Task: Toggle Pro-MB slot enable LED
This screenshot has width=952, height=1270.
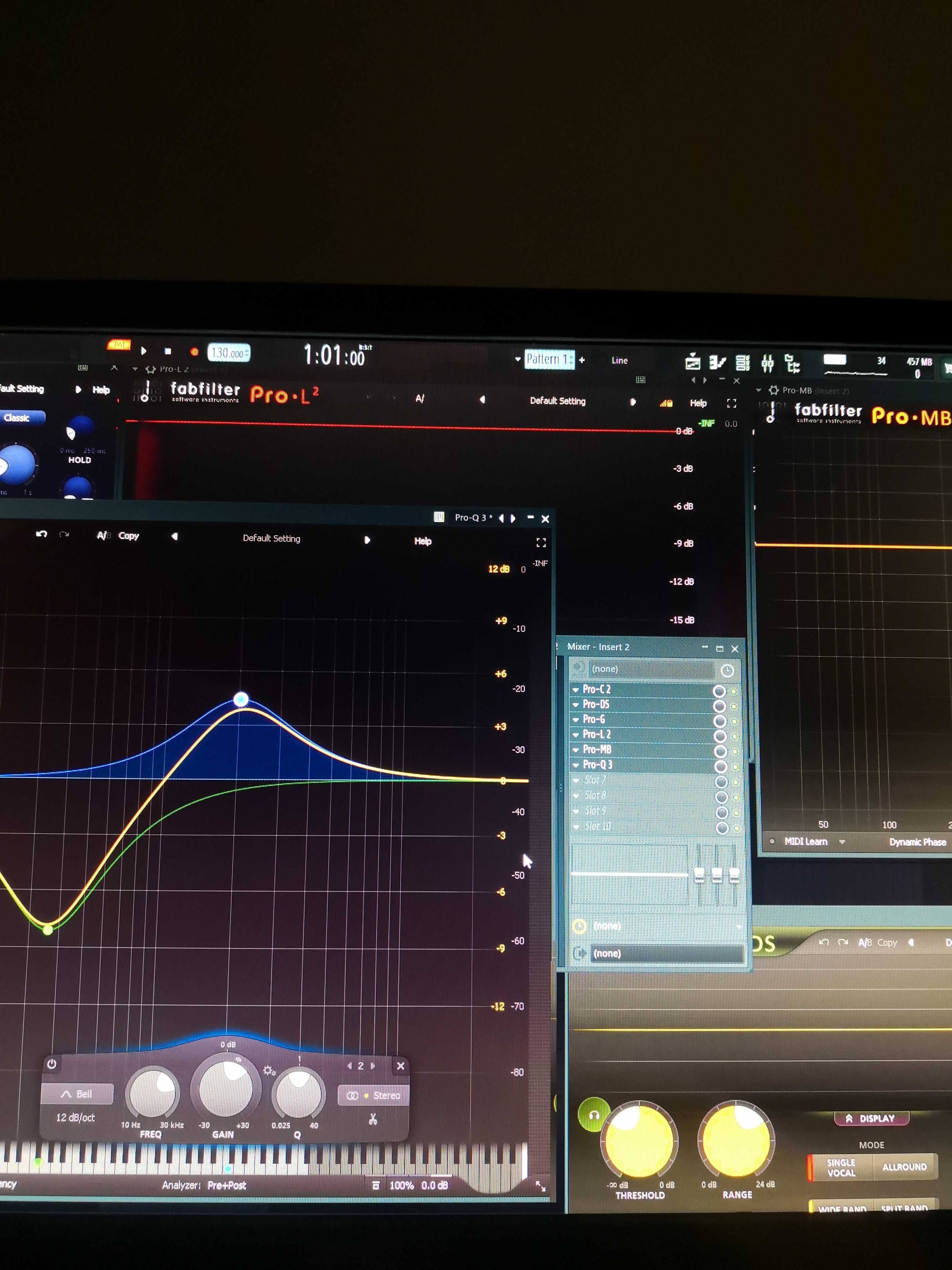Action: click(735, 752)
